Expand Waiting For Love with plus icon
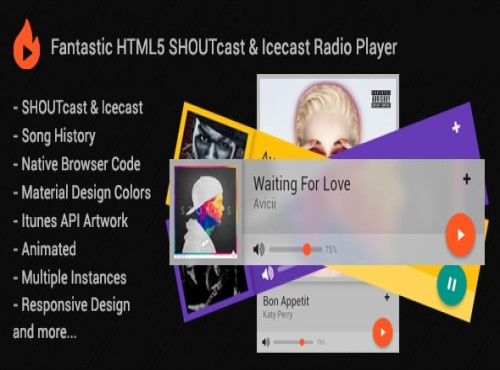The width and height of the screenshot is (500, 370). [467, 179]
